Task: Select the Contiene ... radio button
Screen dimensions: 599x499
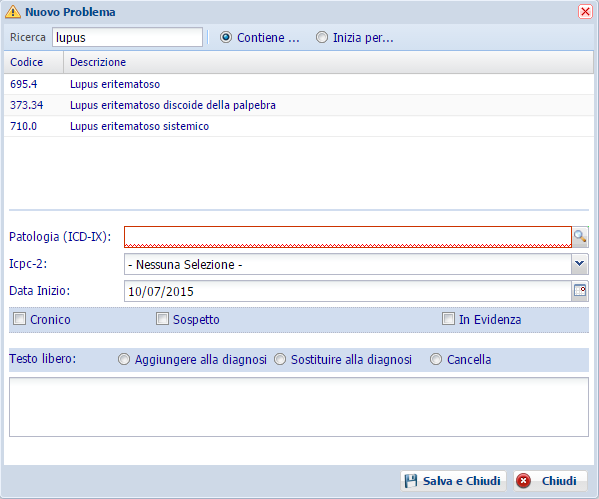Action: 226,37
